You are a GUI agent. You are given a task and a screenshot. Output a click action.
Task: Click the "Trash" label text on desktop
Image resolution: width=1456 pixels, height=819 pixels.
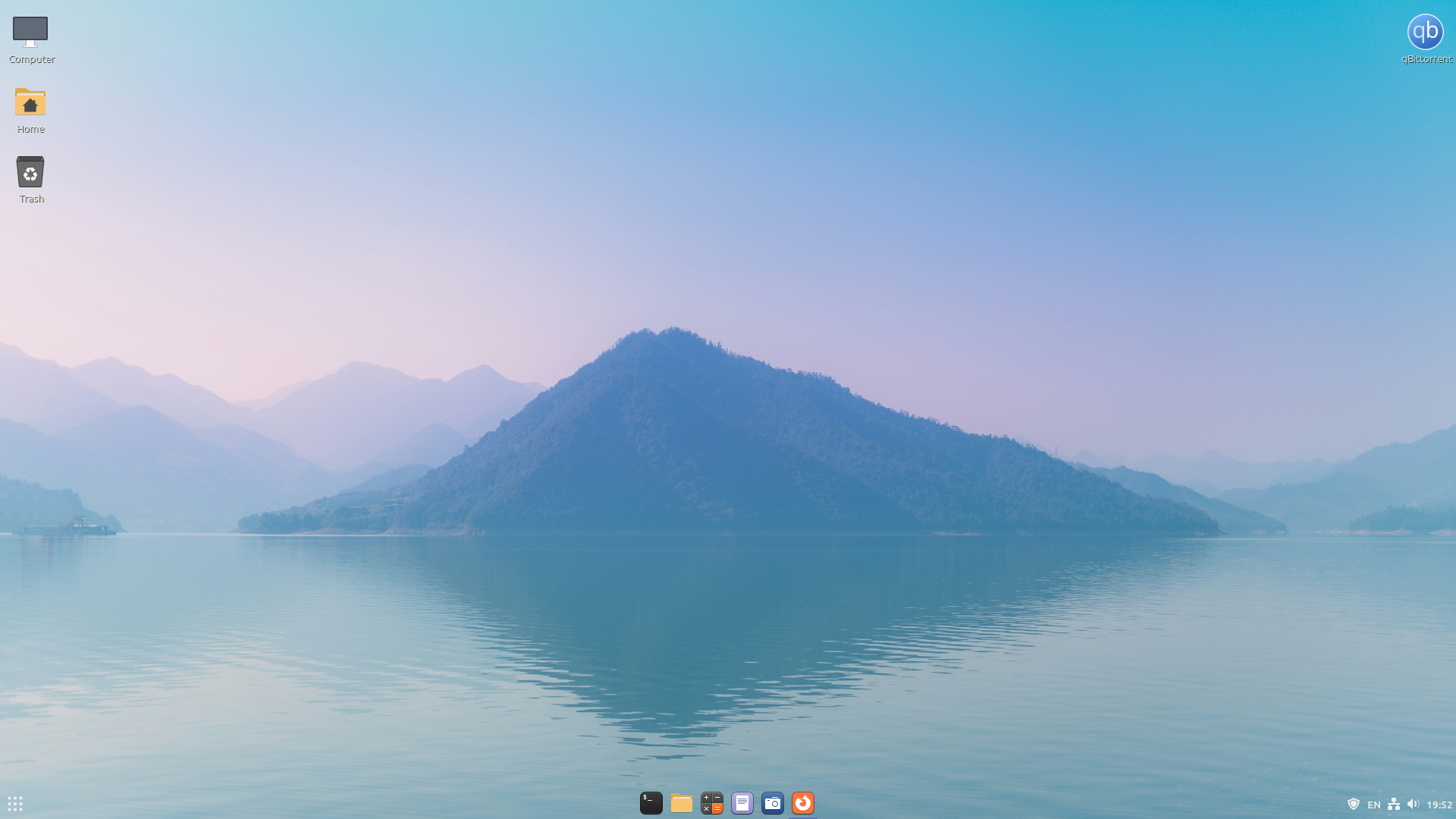(x=32, y=199)
